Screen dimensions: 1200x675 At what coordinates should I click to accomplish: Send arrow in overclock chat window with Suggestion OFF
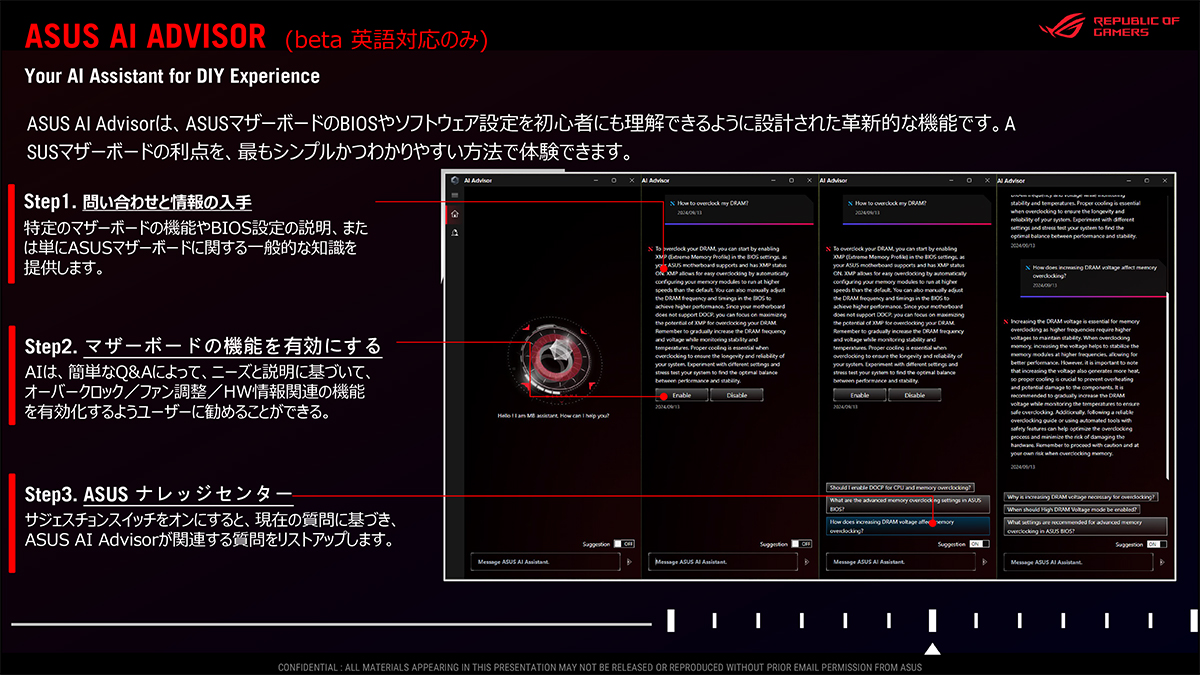(x=807, y=562)
